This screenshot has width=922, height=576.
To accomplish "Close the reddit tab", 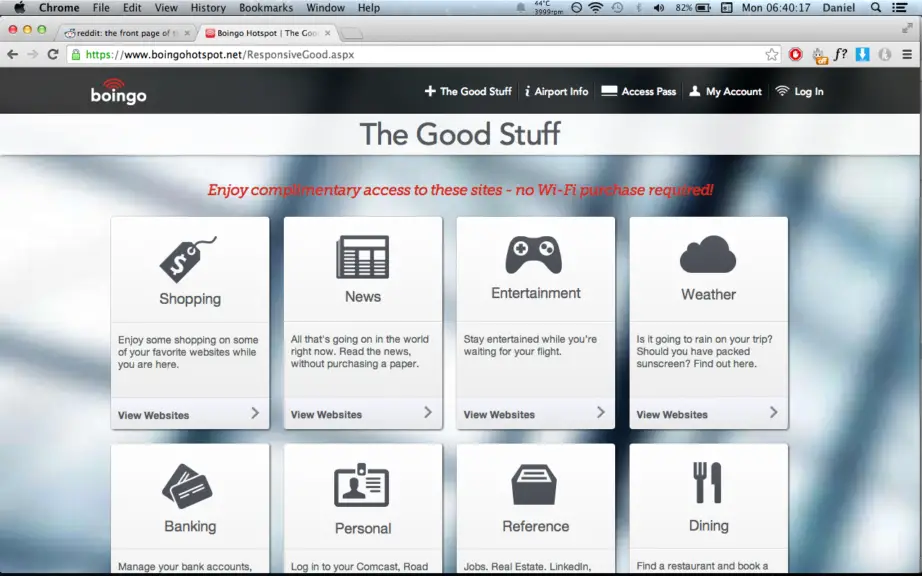I will tap(187, 33).
